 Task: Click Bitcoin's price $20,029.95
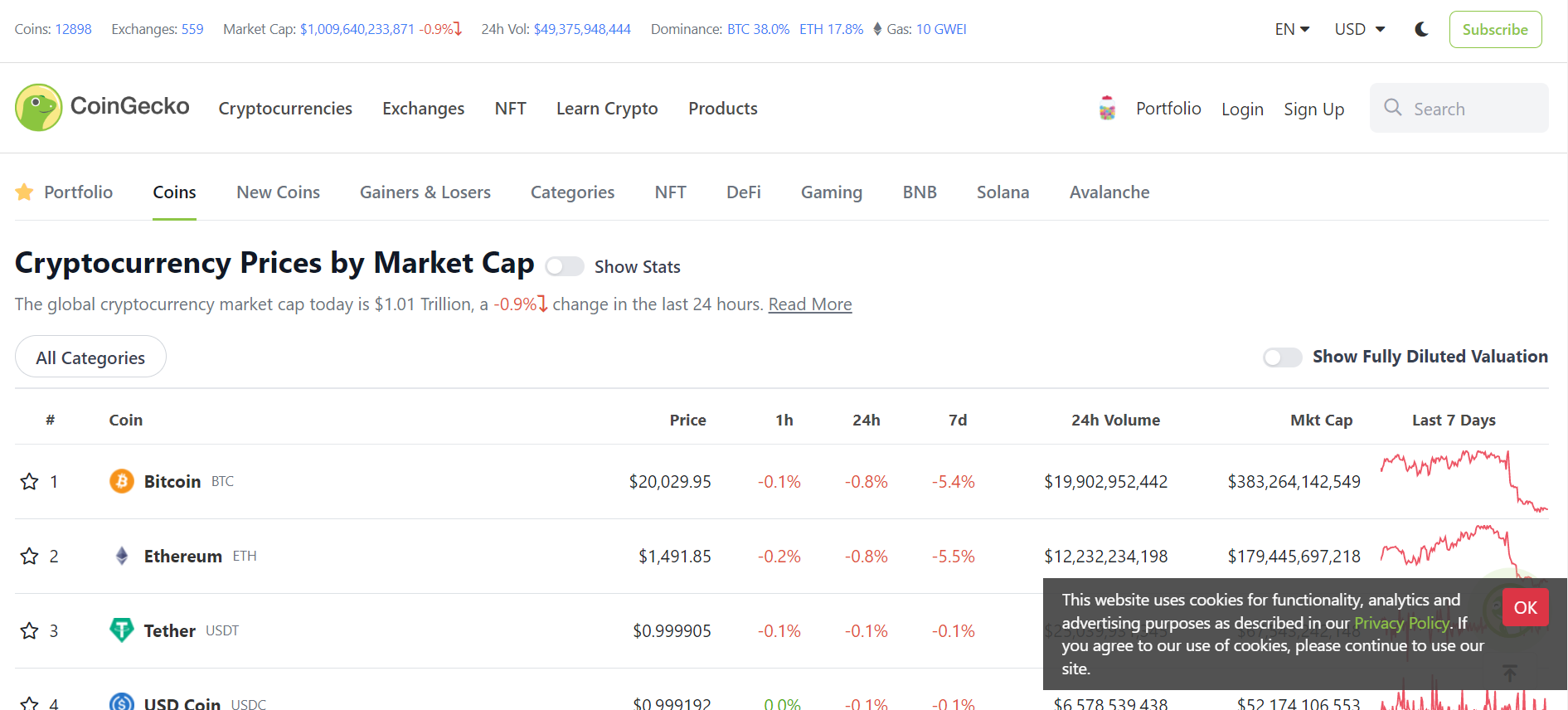click(670, 481)
